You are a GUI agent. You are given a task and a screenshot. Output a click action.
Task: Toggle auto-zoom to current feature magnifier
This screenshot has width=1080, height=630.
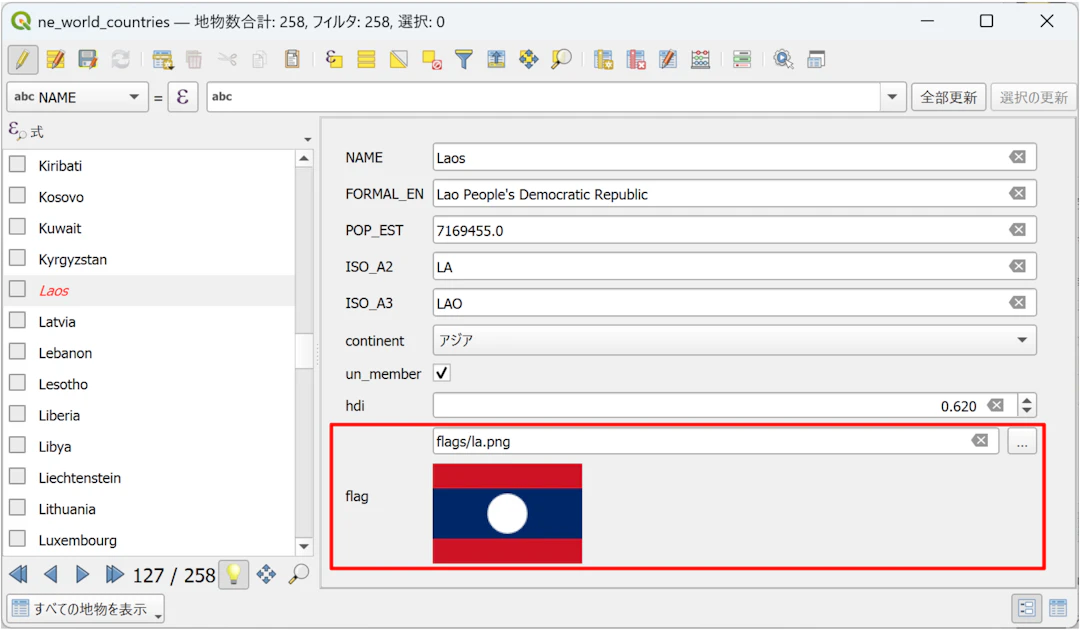298,574
